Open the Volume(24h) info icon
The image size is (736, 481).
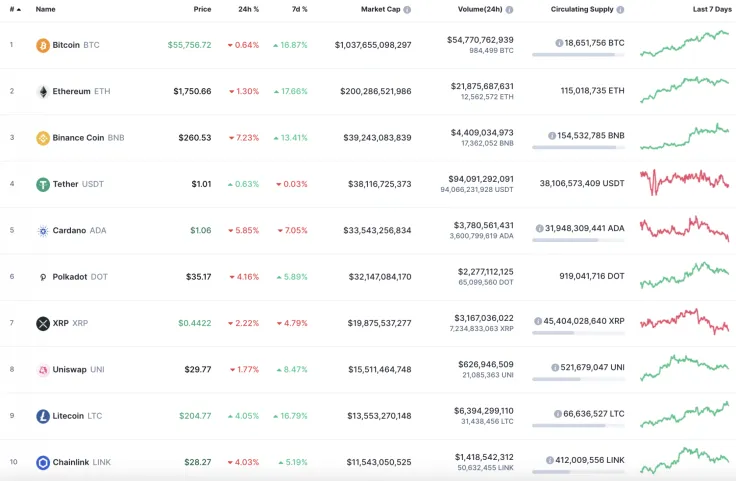pyautogui.click(x=509, y=9)
